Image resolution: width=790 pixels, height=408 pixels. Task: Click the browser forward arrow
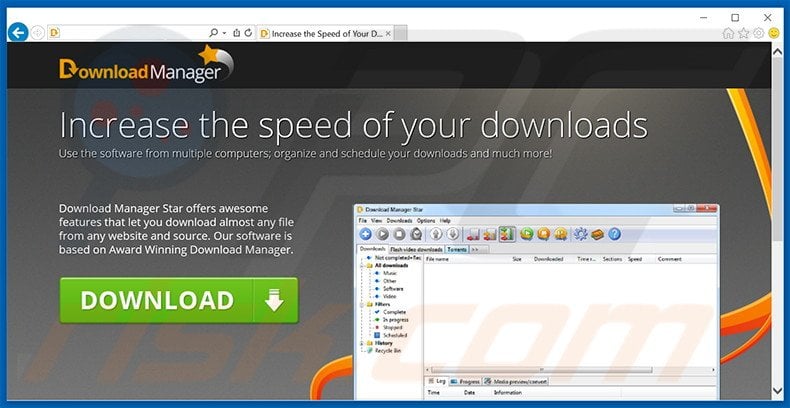coord(38,33)
